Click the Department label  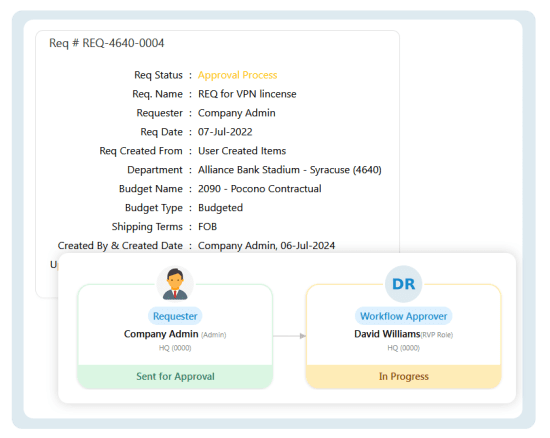point(155,170)
